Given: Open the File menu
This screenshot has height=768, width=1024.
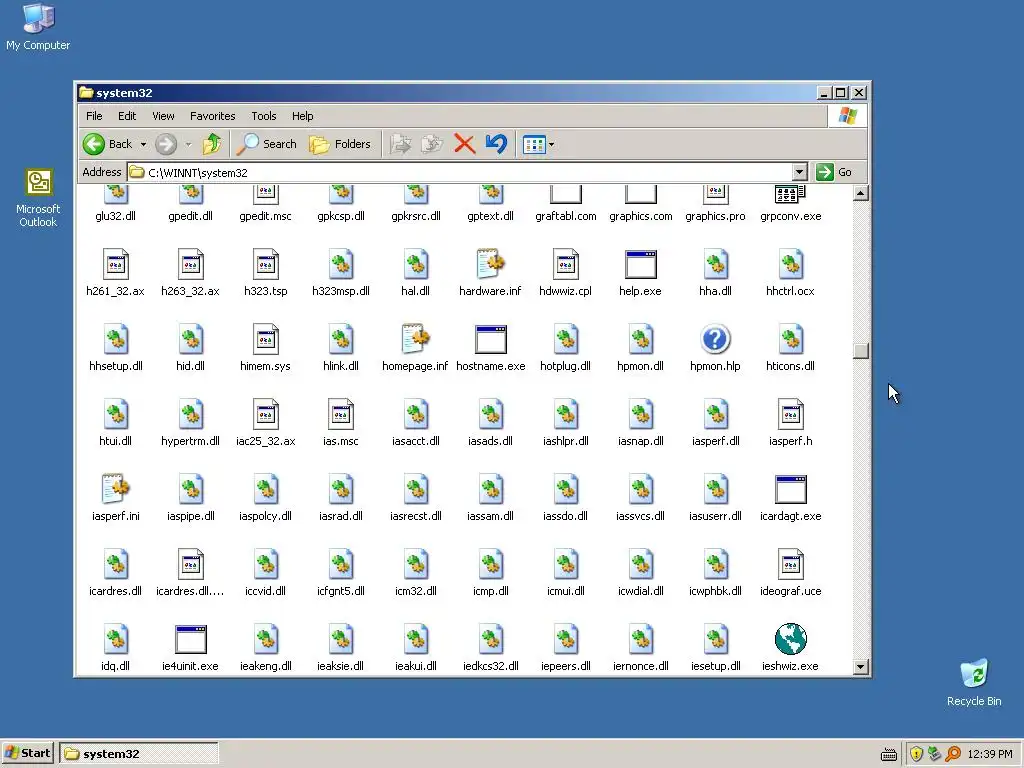Looking at the screenshot, I should pyautogui.click(x=94, y=116).
